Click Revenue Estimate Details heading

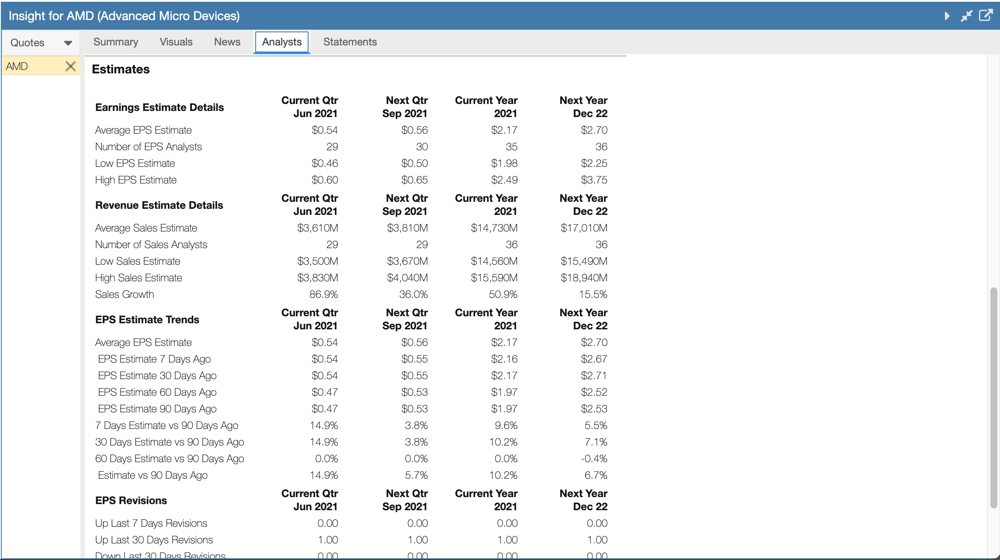point(159,205)
